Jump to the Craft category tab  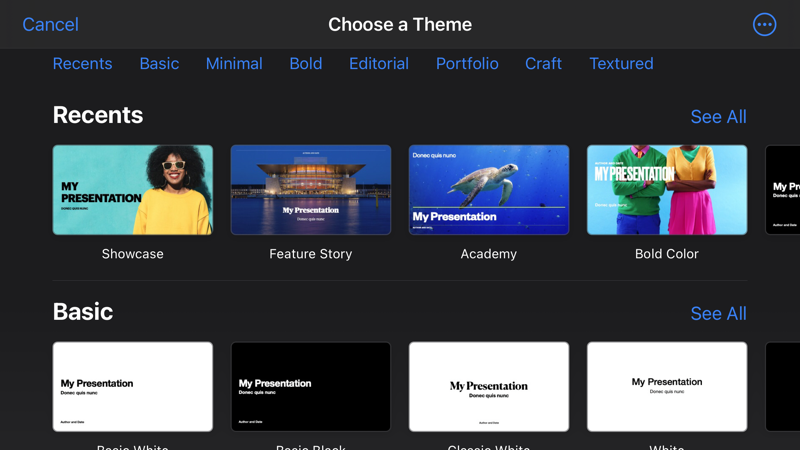click(543, 63)
